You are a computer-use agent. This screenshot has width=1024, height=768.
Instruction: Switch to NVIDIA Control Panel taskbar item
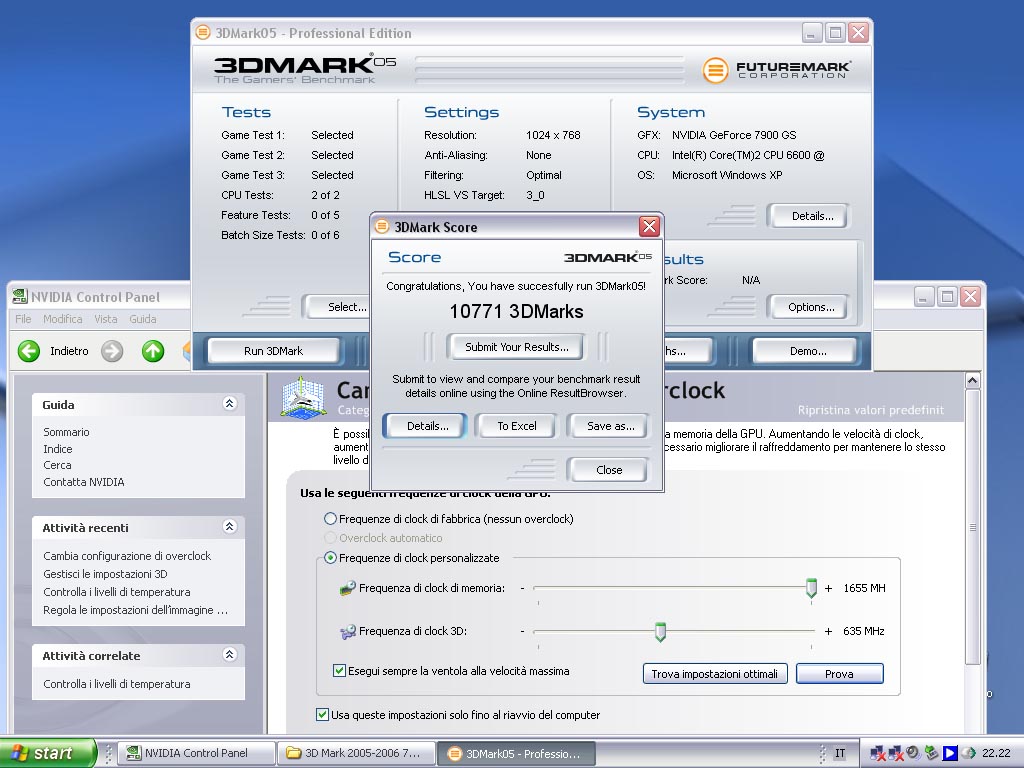click(197, 753)
